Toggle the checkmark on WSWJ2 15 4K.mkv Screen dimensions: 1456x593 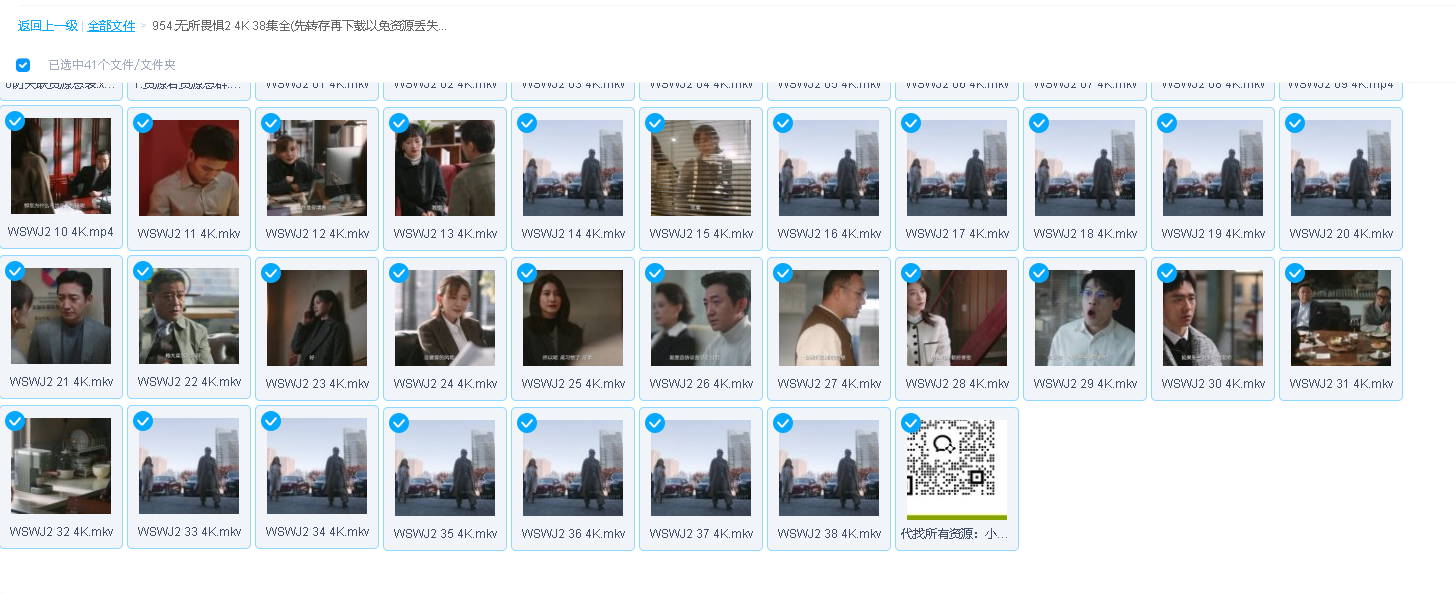click(x=655, y=123)
